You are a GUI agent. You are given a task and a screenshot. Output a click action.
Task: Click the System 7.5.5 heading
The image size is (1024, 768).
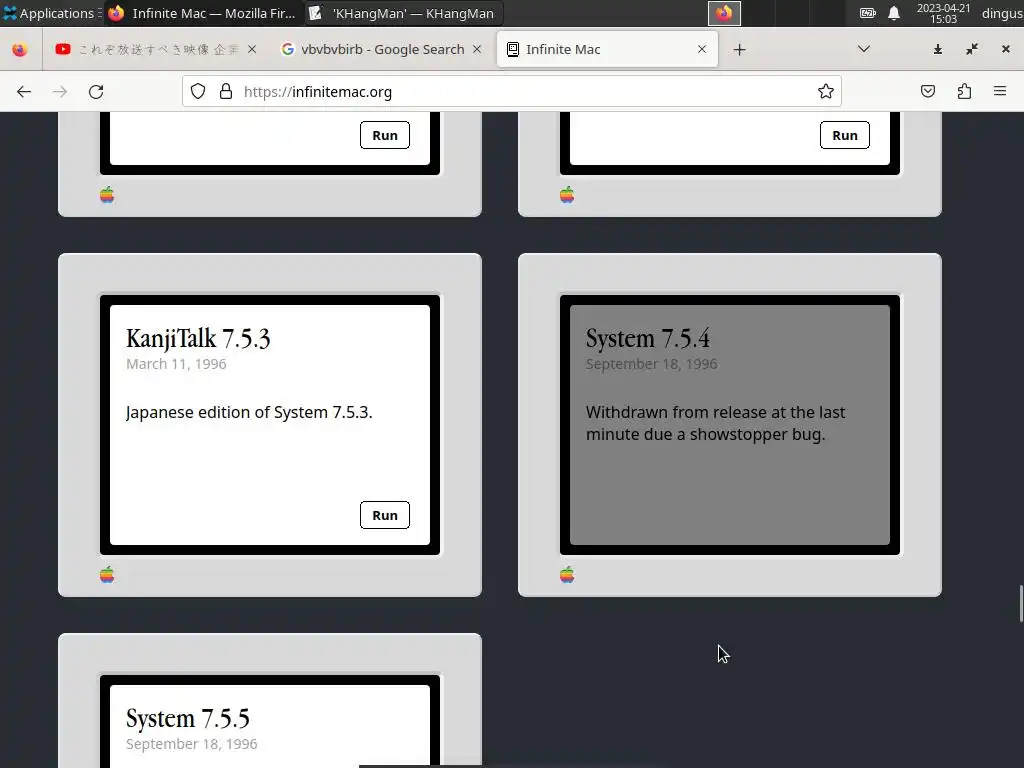(187, 718)
